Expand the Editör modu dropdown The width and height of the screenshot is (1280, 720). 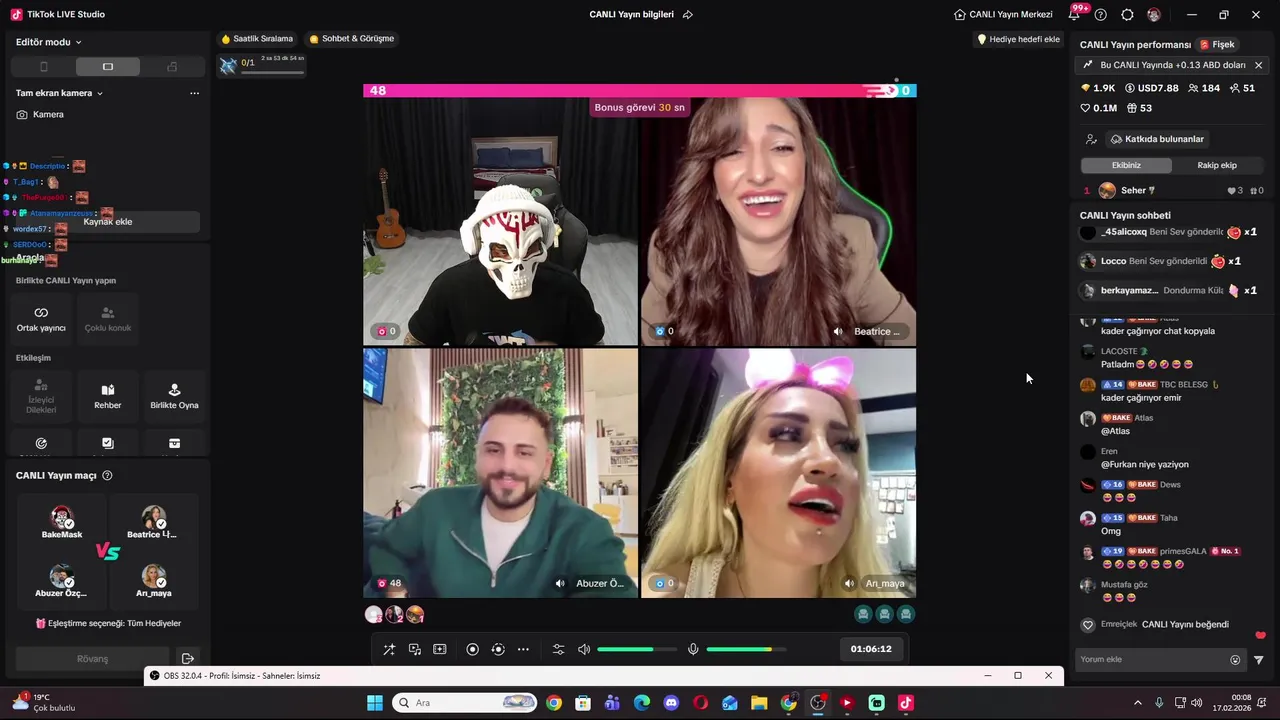[x=49, y=42]
